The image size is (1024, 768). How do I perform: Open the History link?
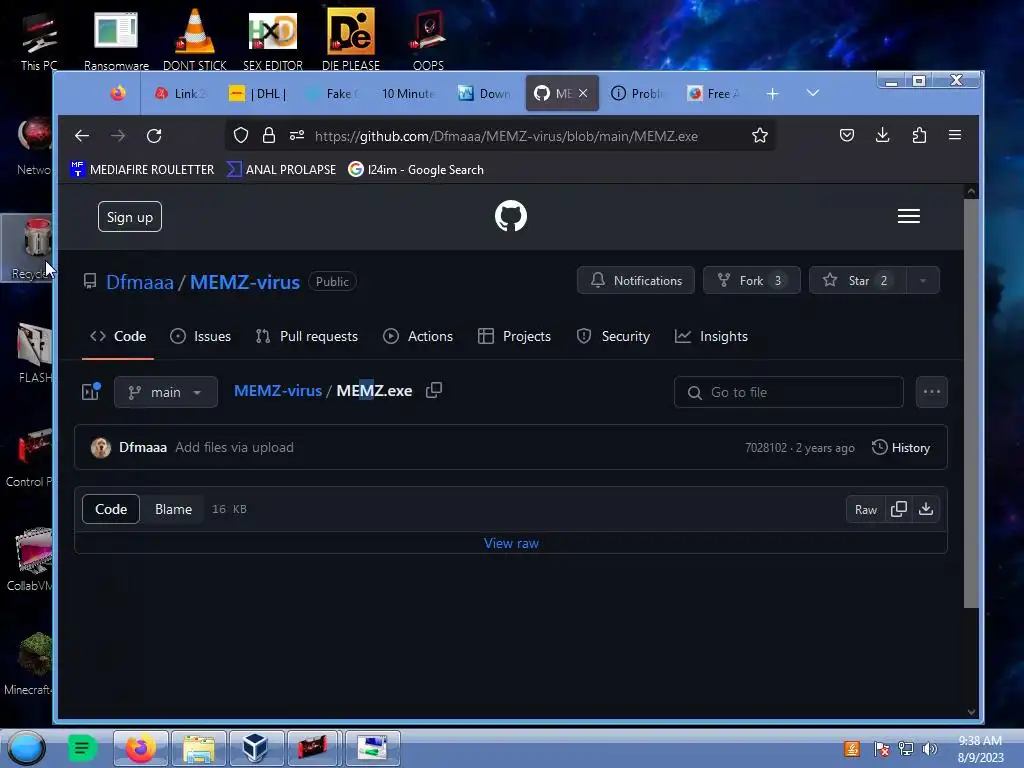point(901,448)
